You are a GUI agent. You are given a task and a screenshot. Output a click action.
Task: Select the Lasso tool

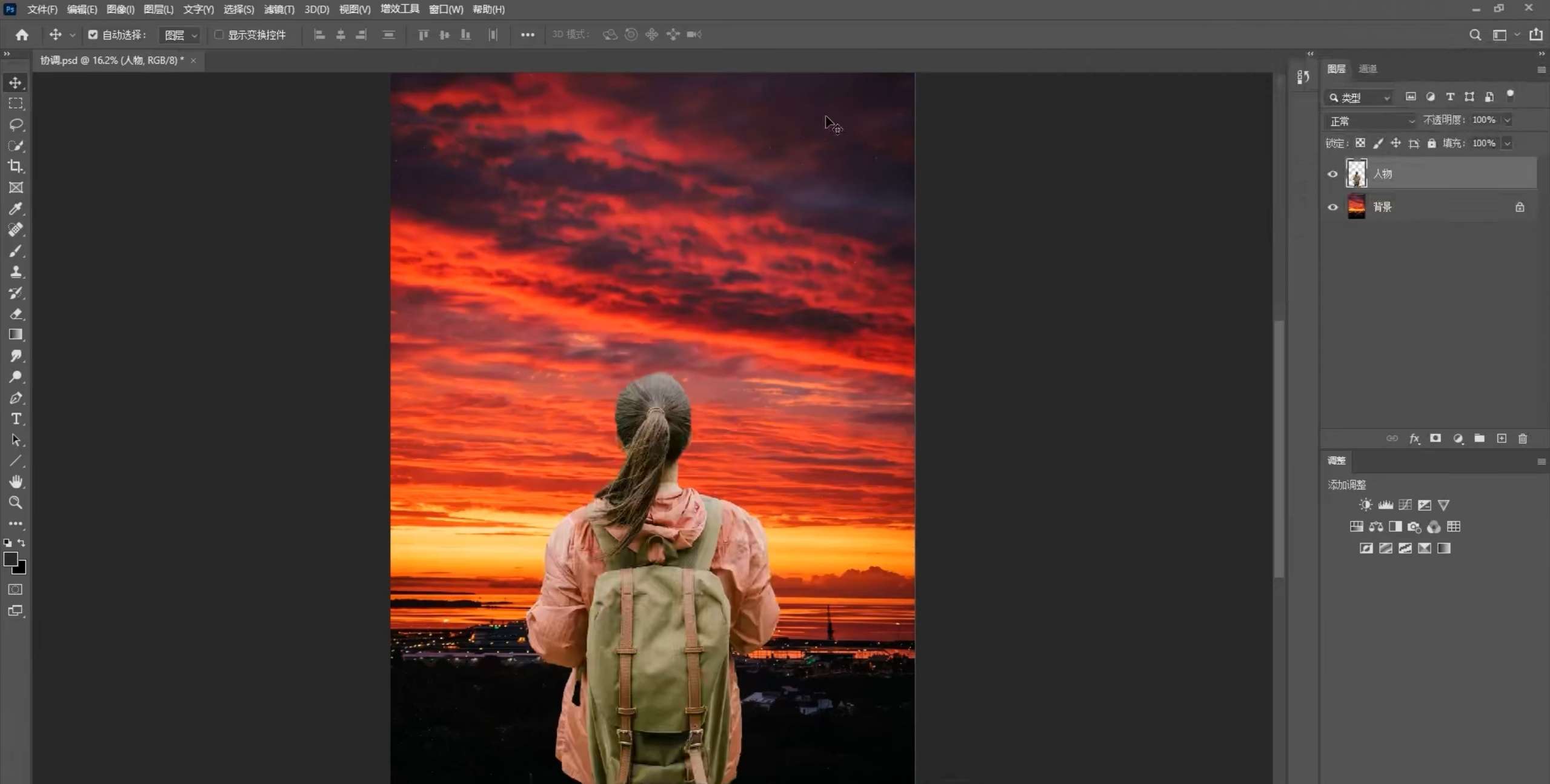pos(16,125)
